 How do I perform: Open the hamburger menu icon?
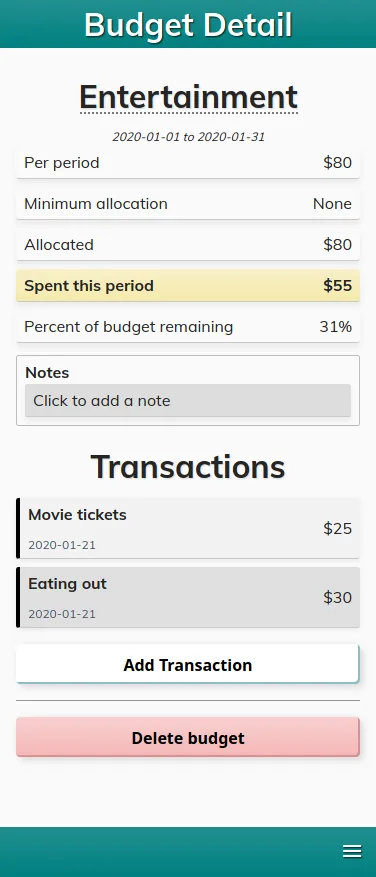point(352,851)
